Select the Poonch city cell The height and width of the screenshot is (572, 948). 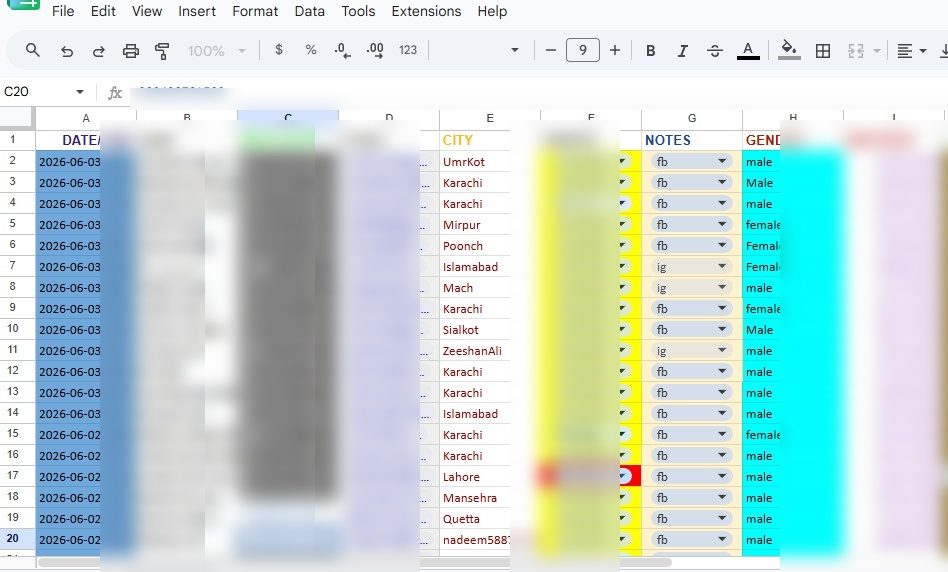pyautogui.click(x=475, y=246)
